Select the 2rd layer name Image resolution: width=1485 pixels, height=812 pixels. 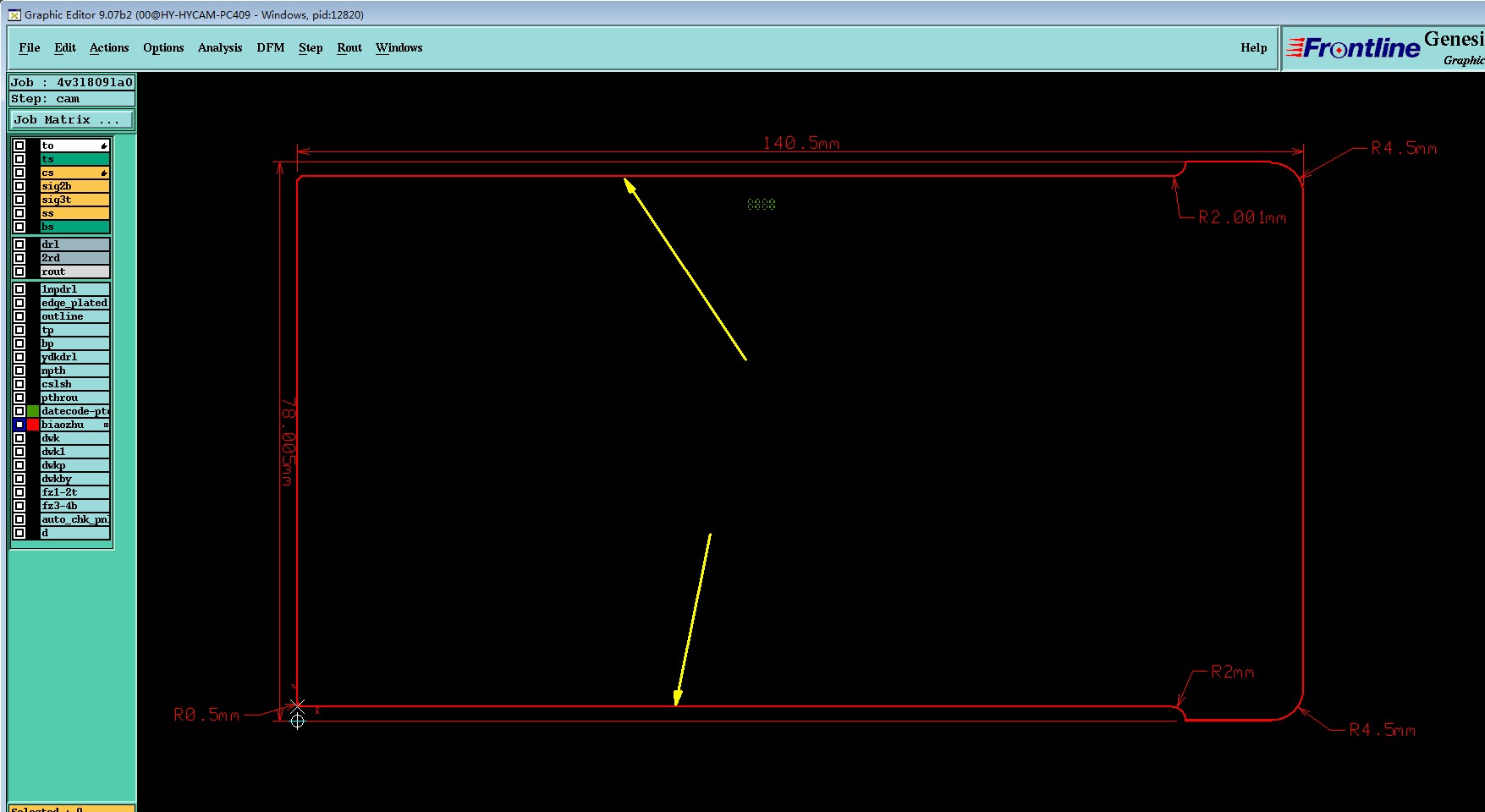[x=75, y=258]
